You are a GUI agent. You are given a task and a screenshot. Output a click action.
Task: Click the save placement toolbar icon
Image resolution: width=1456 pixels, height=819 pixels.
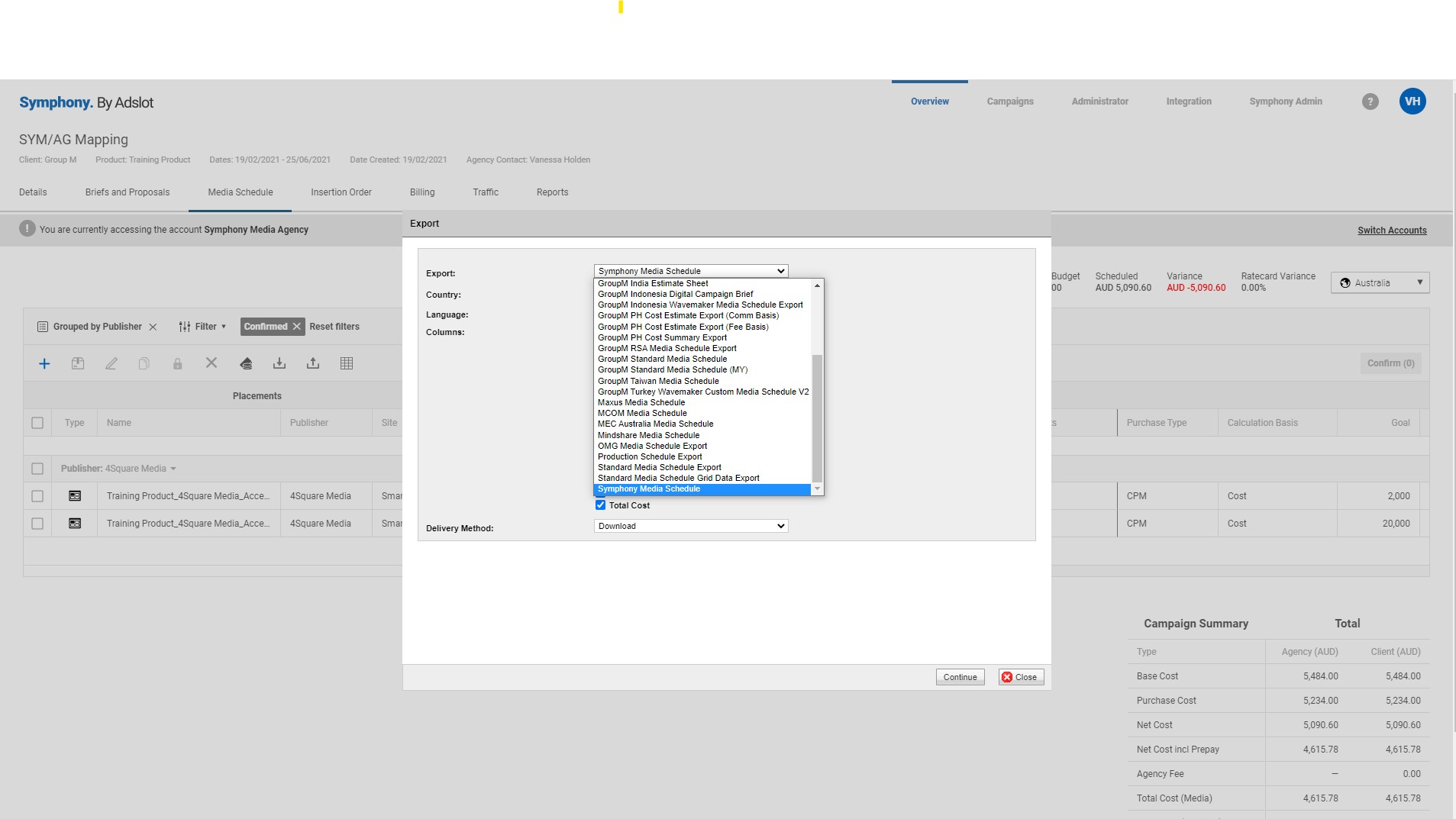(78, 363)
